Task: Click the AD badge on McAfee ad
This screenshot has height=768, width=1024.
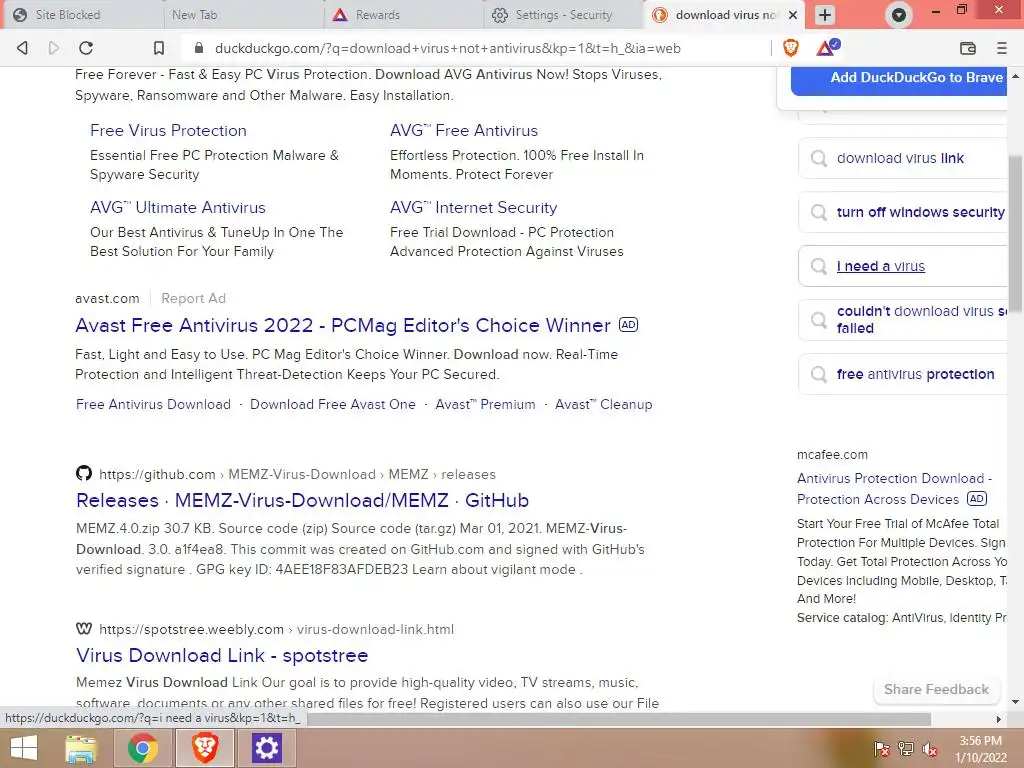Action: point(977,499)
